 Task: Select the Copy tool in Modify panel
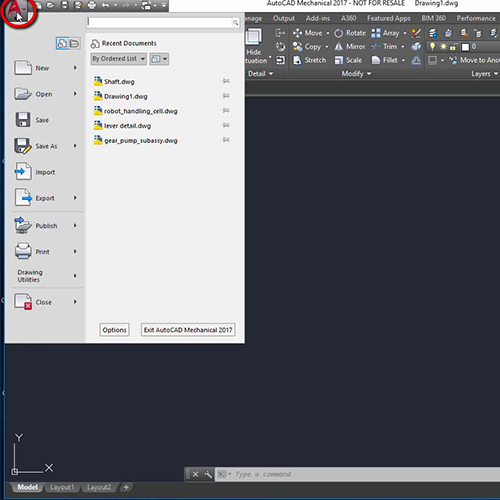[307, 47]
